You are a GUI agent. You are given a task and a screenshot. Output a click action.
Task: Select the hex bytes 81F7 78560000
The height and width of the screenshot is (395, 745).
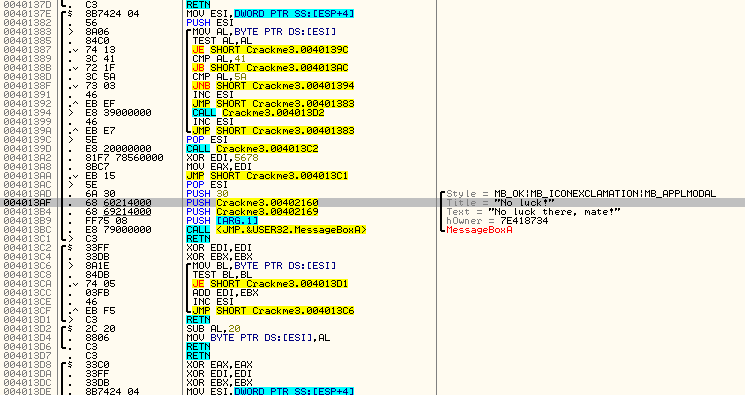[x=124, y=157]
